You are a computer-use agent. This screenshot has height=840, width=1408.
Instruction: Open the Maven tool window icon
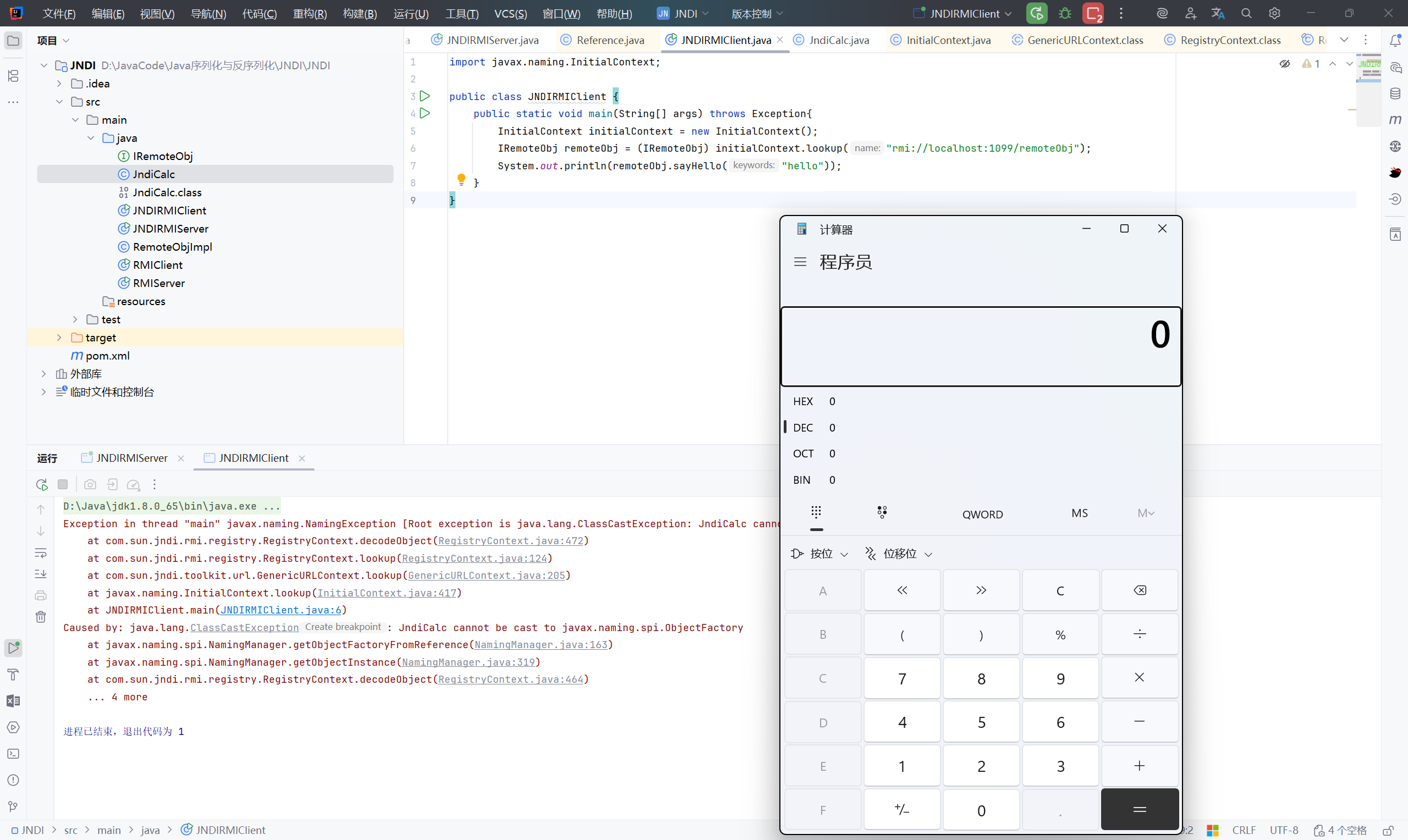pos(1395,119)
